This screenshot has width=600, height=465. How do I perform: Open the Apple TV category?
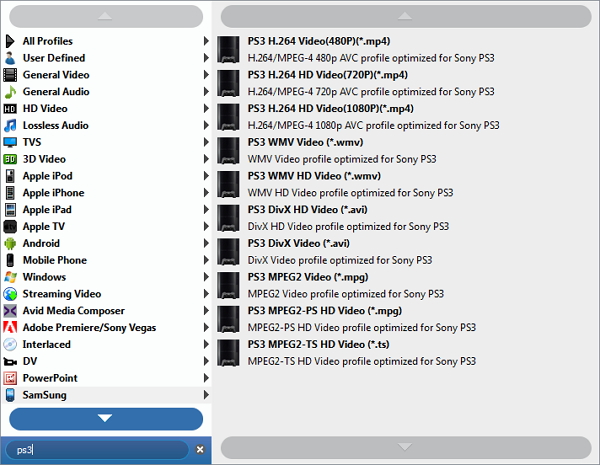(106, 226)
